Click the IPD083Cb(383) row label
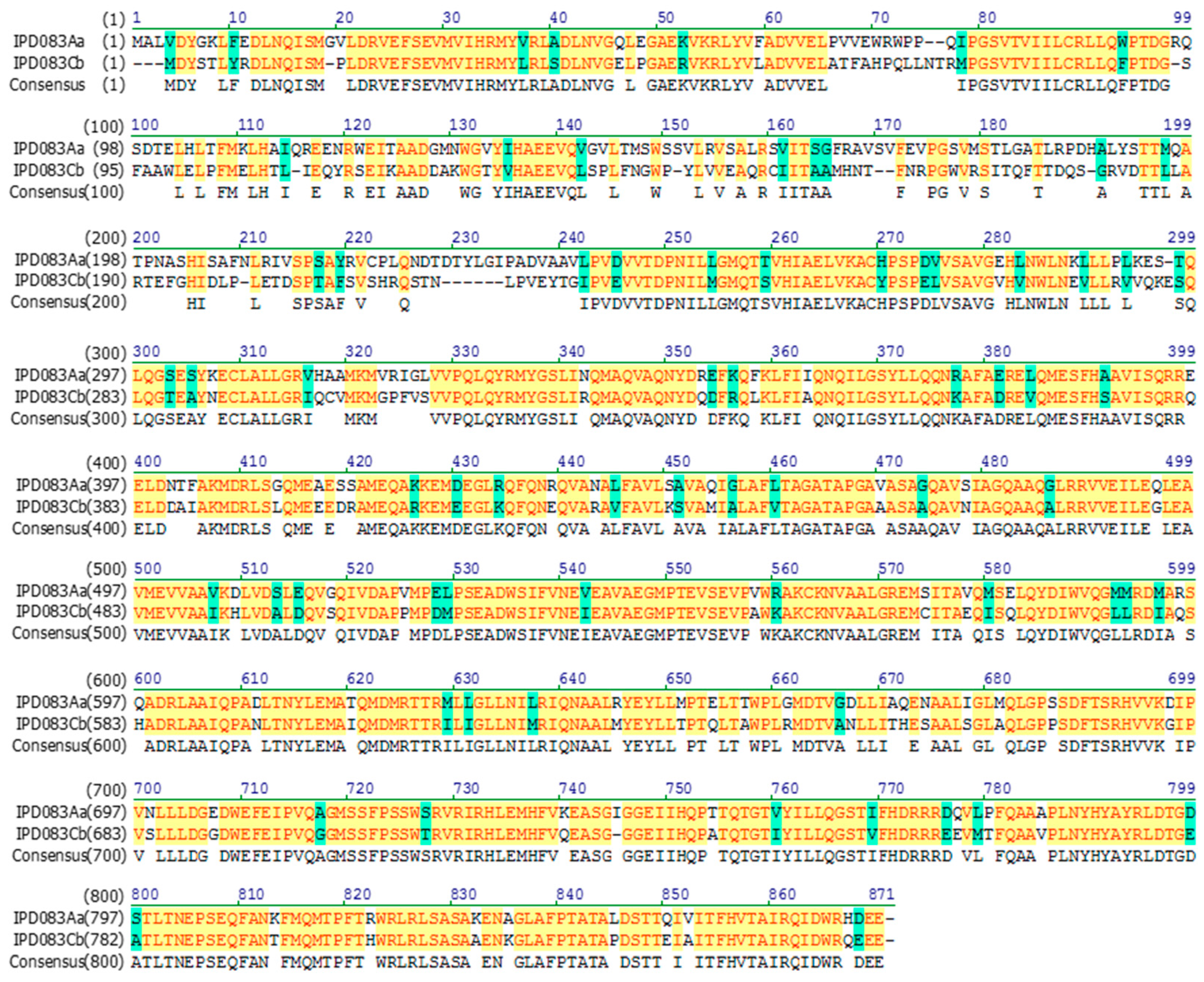 pyautogui.click(x=71, y=507)
